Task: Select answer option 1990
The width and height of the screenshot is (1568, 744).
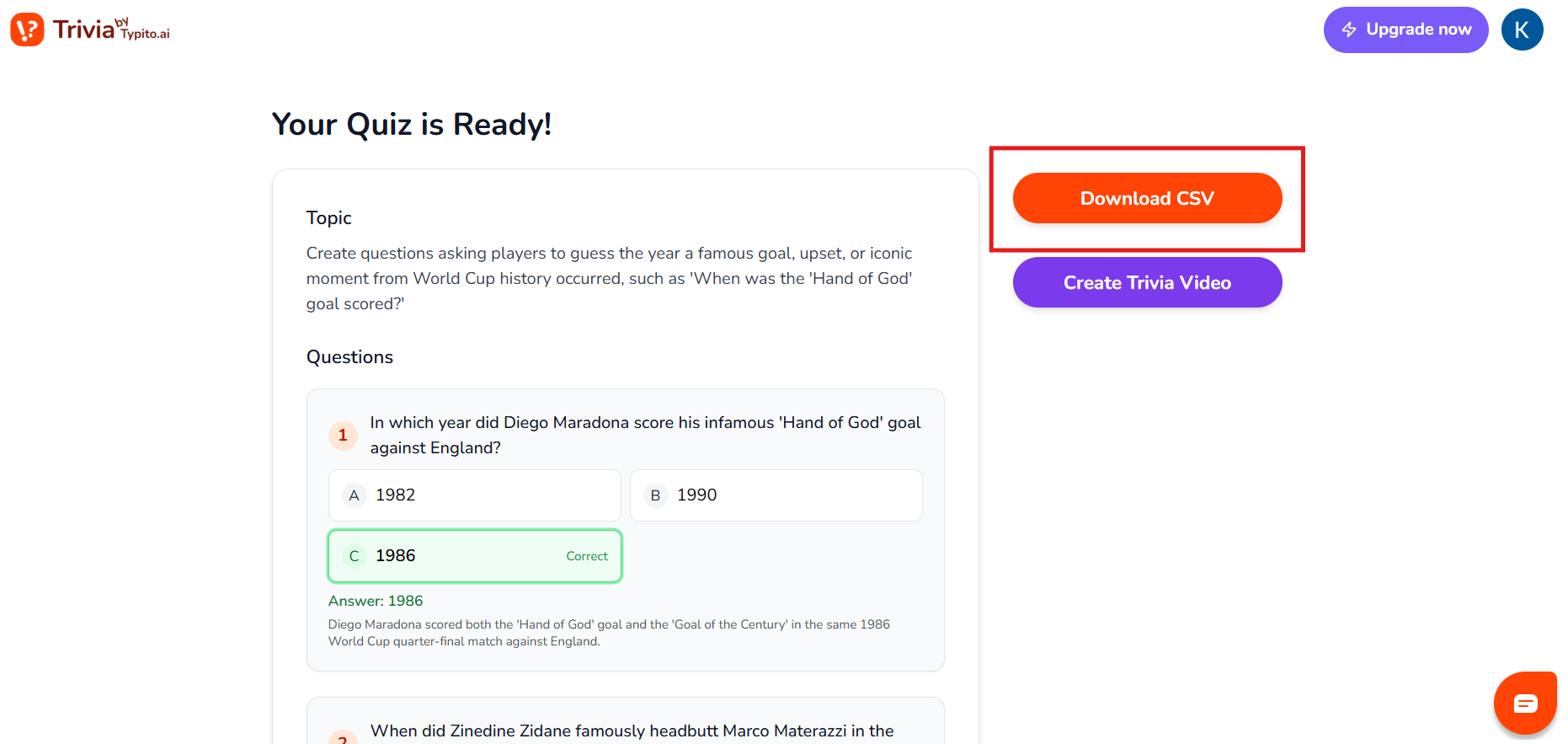Action: pyautogui.click(x=776, y=495)
